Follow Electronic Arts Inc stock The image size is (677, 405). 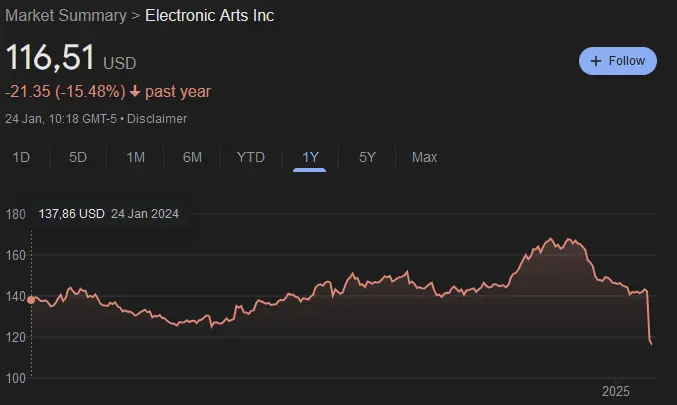(x=618, y=61)
